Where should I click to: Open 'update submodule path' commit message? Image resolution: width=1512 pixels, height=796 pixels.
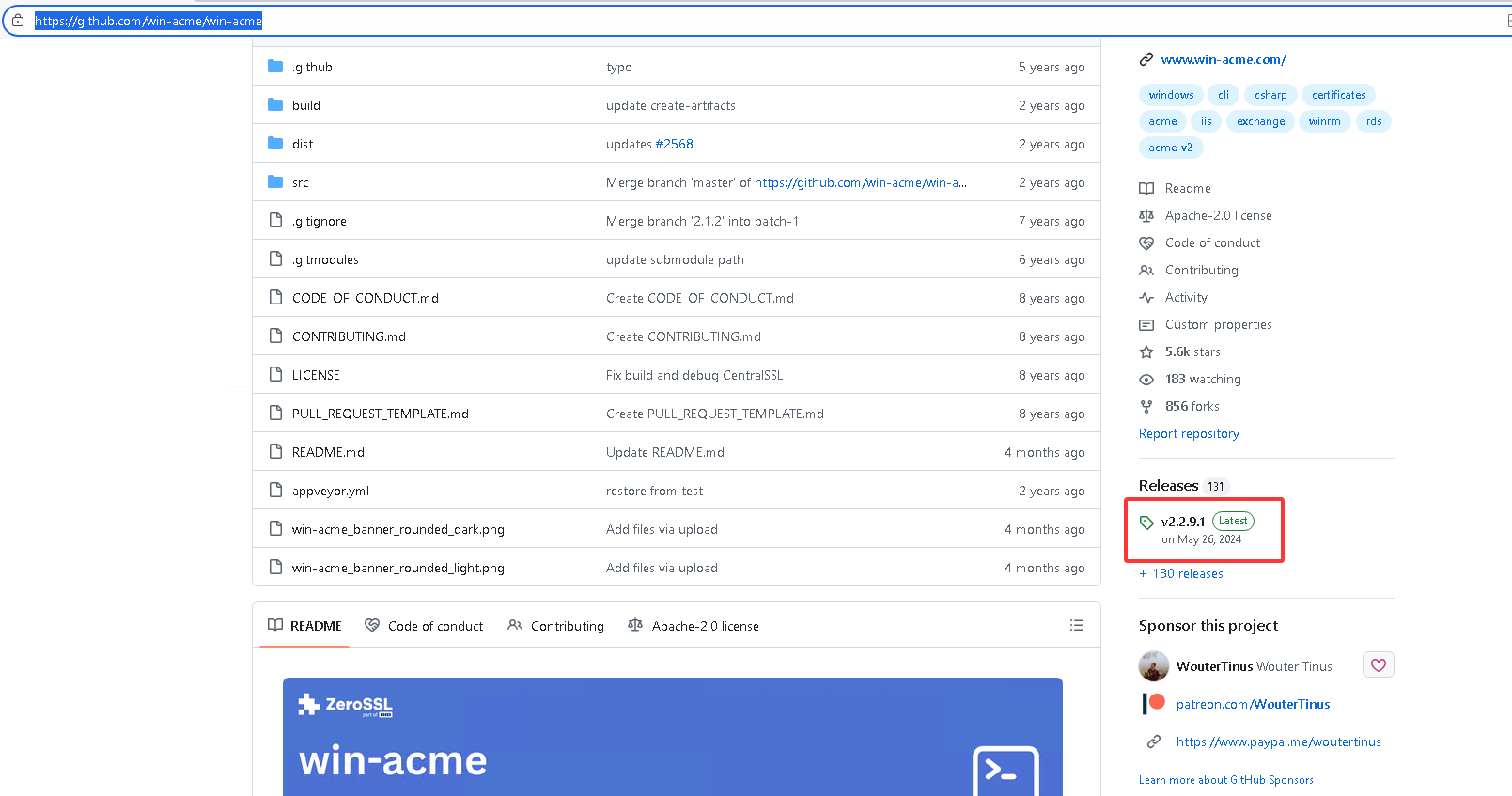[675, 259]
